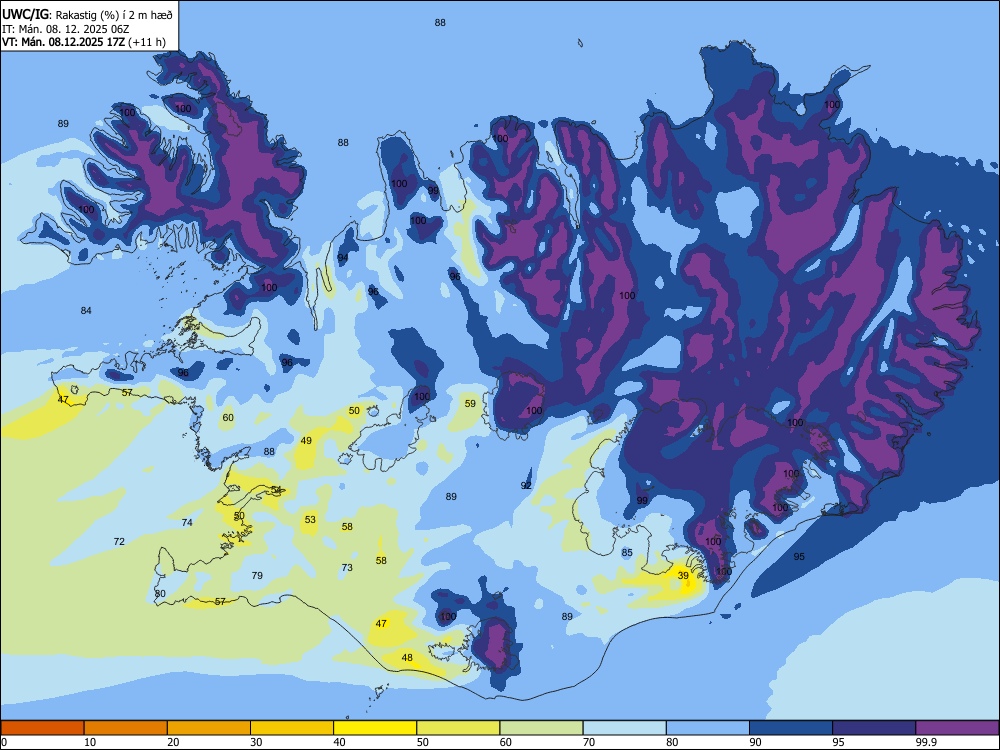This screenshot has height=750, width=1000.
Task: Click the 30–40 legend color swatch
Action: coord(292,728)
